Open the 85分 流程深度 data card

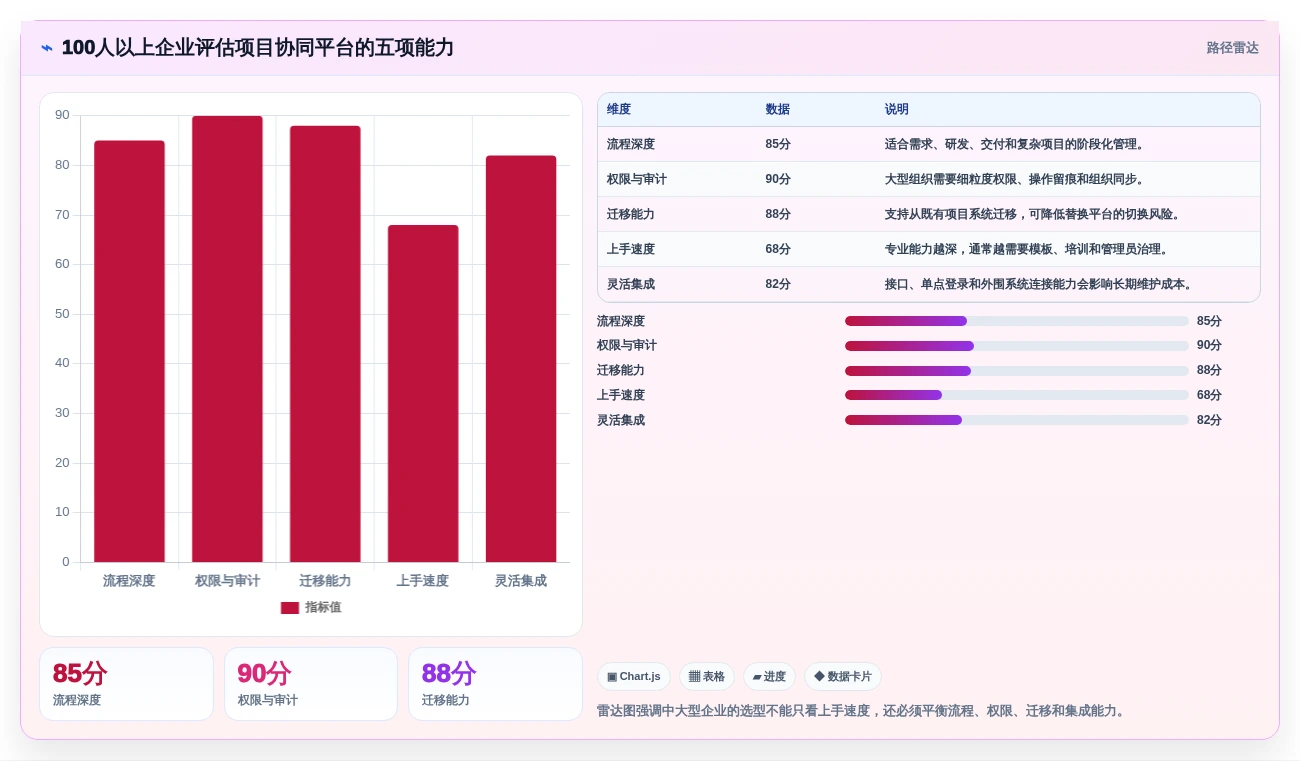pos(126,684)
